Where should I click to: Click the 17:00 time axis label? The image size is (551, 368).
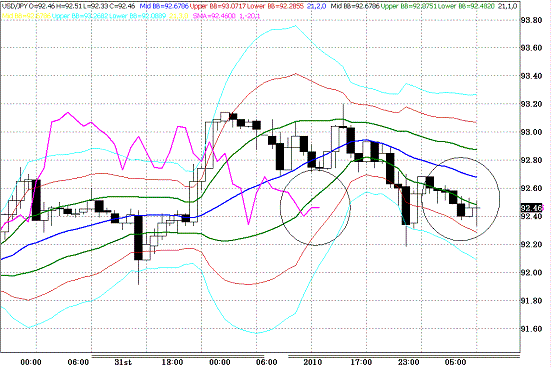tap(361, 362)
